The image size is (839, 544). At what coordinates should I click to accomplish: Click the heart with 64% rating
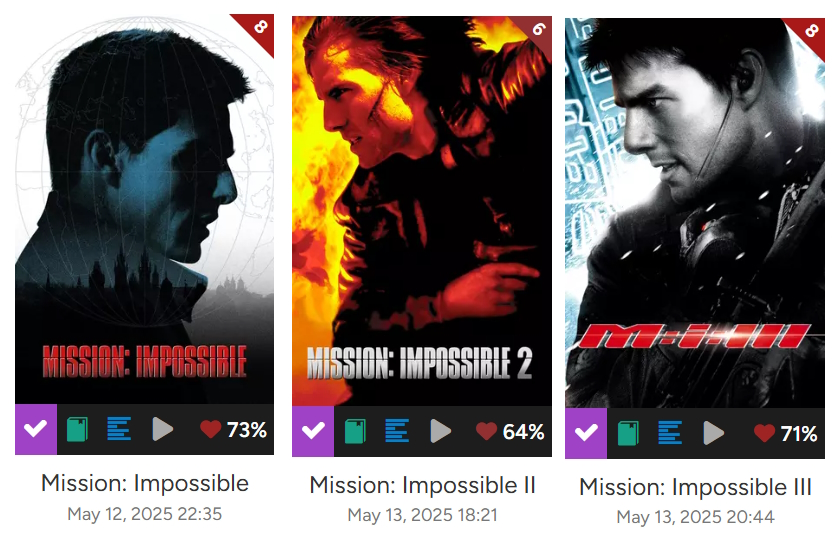486,431
